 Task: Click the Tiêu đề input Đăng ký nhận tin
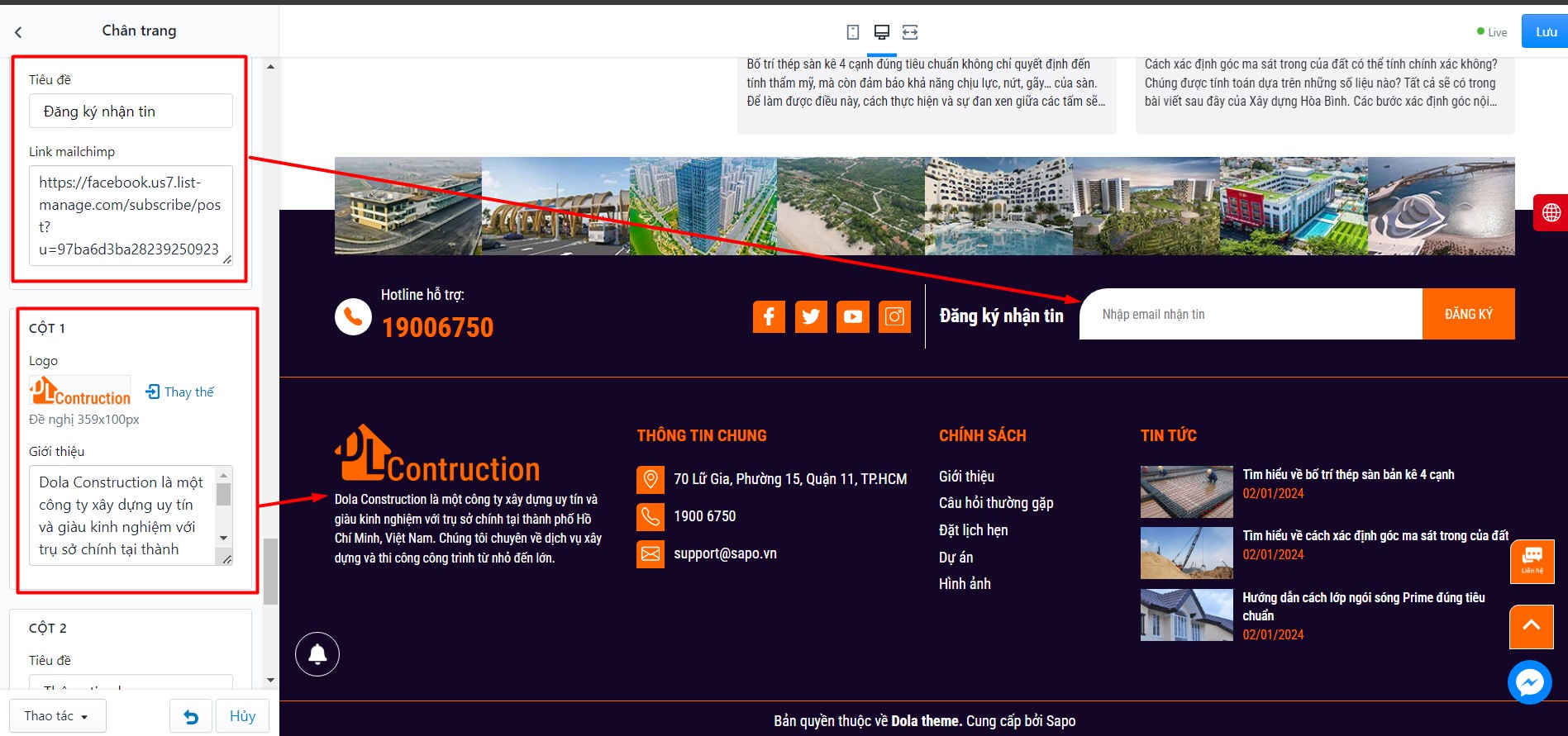tap(131, 111)
